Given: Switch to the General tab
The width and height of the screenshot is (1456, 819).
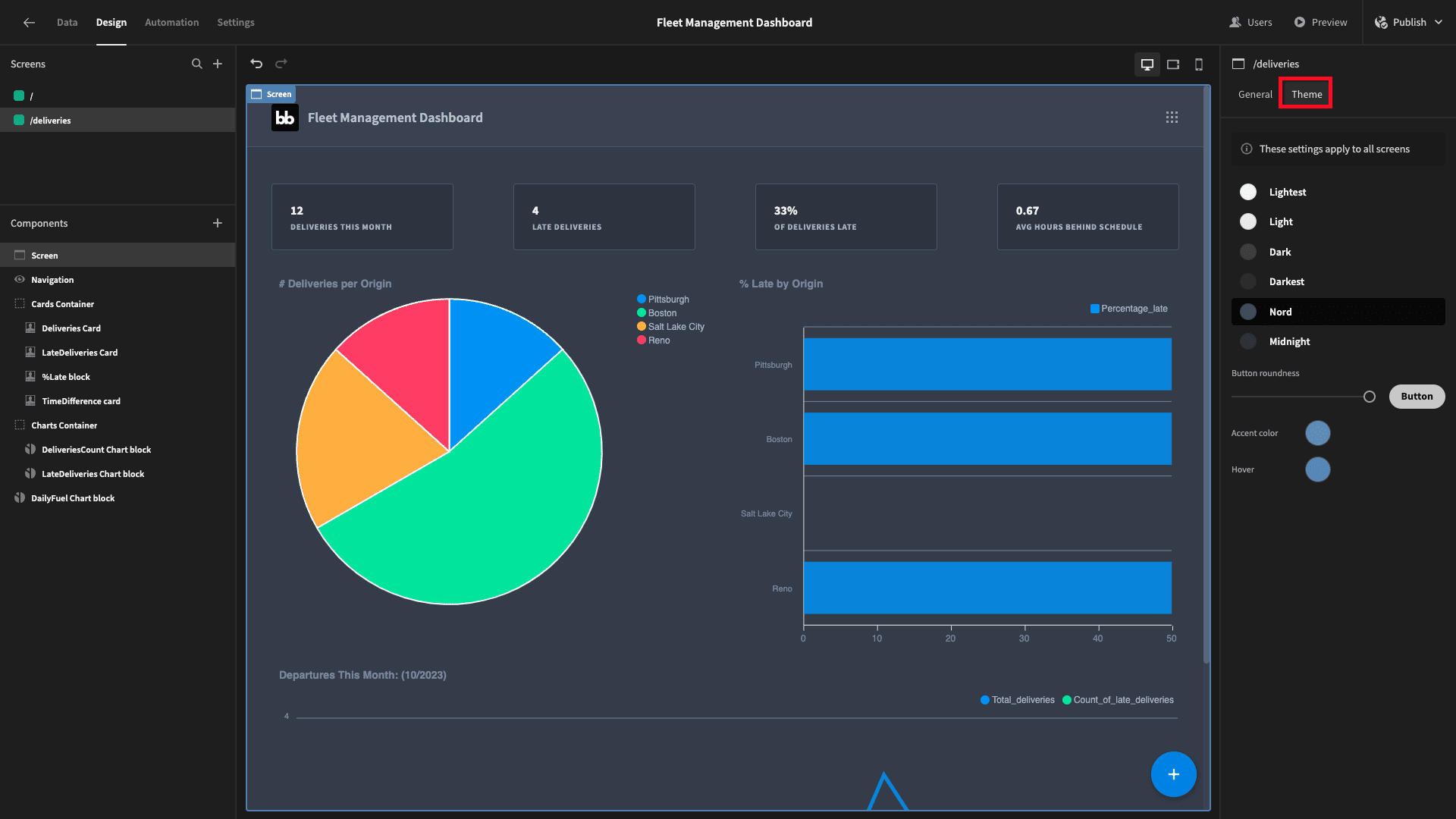Looking at the screenshot, I should [1255, 94].
